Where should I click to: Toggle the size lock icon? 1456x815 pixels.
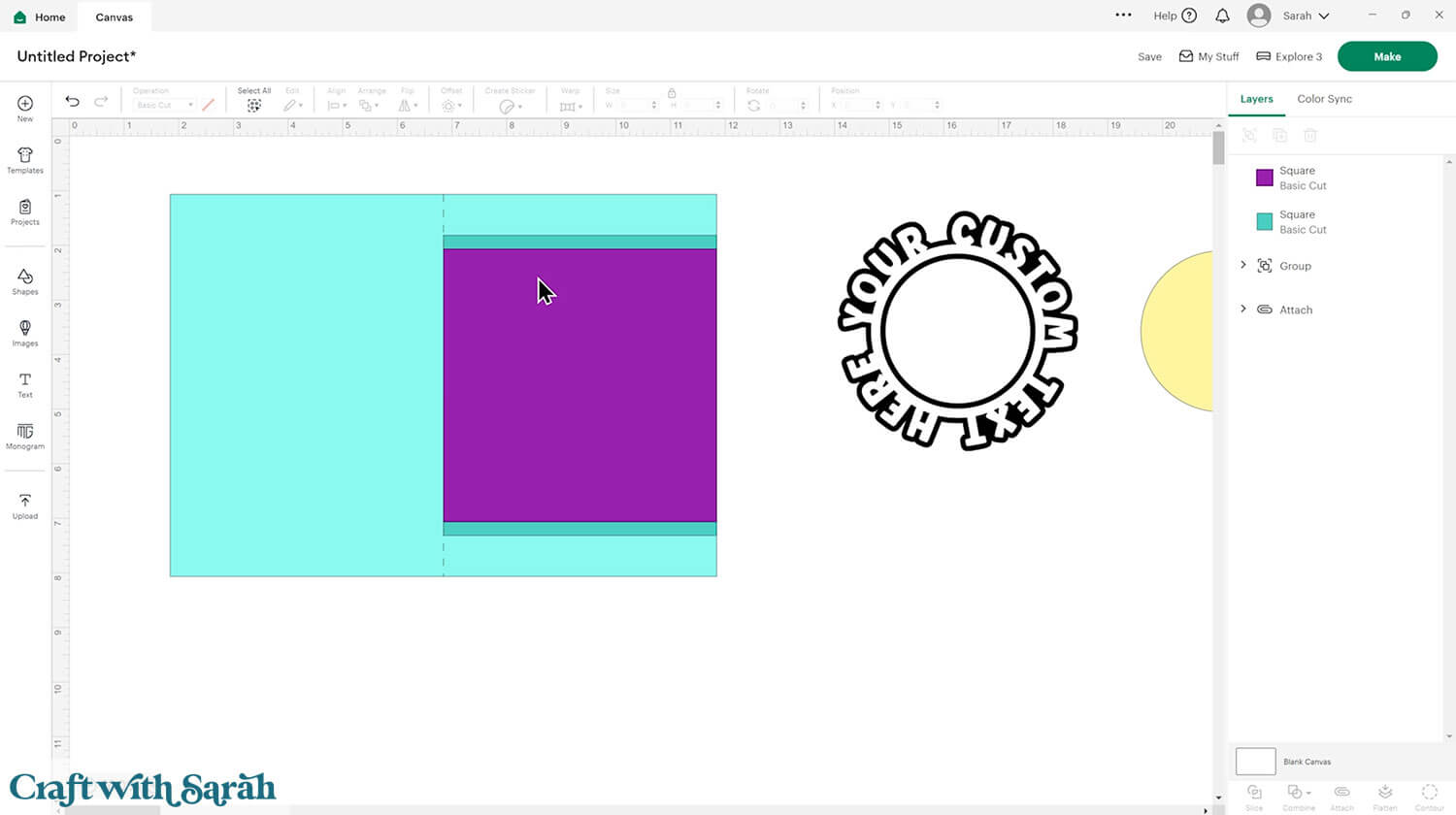click(671, 92)
